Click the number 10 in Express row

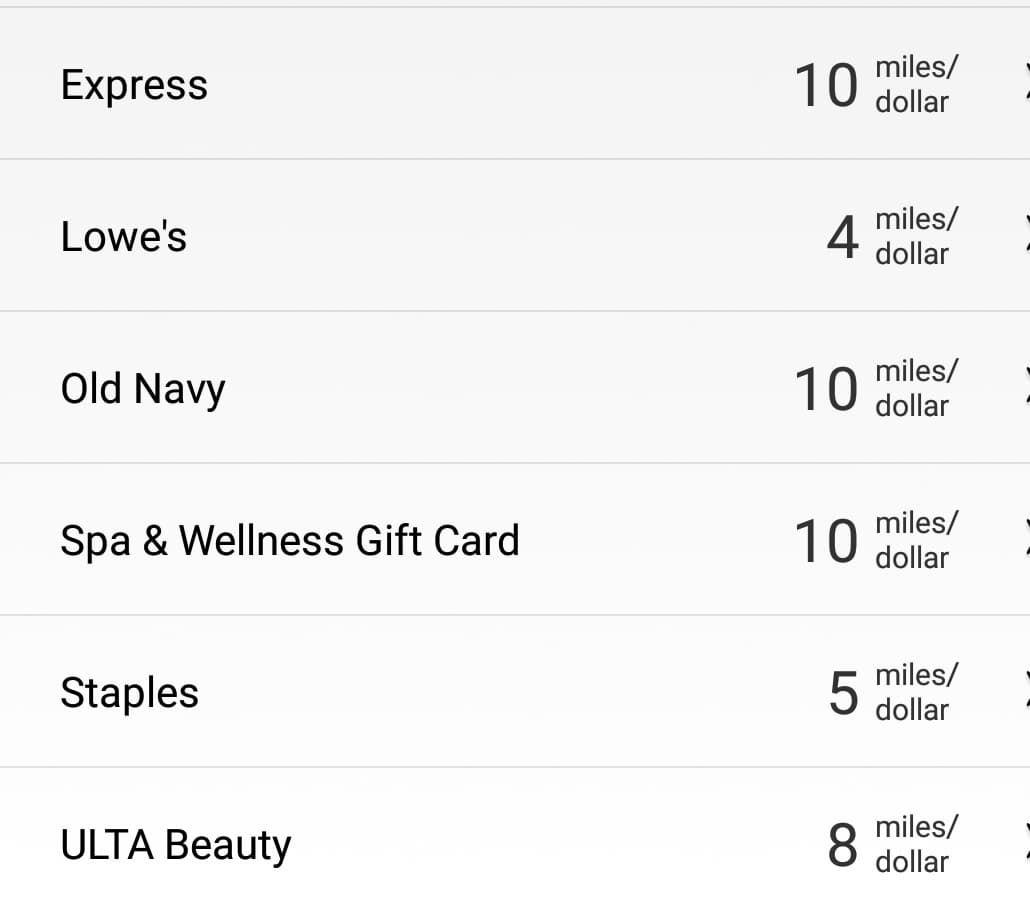(826, 86)
